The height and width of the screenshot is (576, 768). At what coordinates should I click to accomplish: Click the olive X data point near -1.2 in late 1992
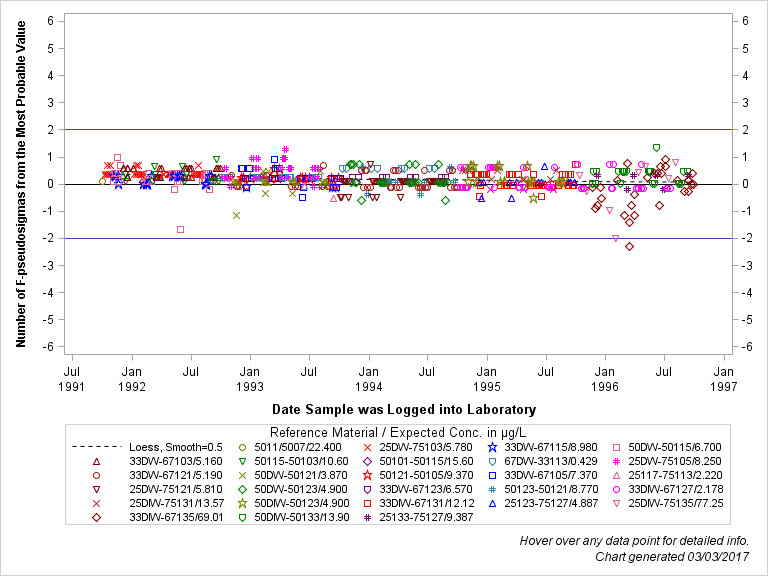click(236, 216)
